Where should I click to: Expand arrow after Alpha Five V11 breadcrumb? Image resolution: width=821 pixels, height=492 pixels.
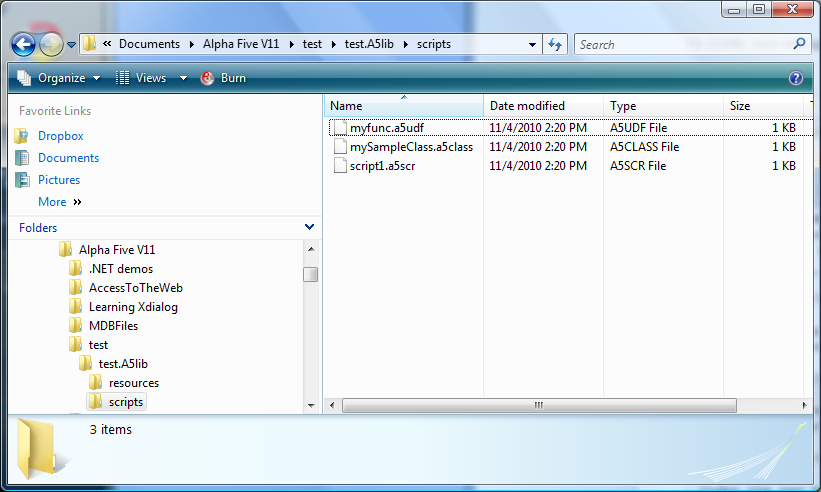pyautogui.click(x=291, y=44)
